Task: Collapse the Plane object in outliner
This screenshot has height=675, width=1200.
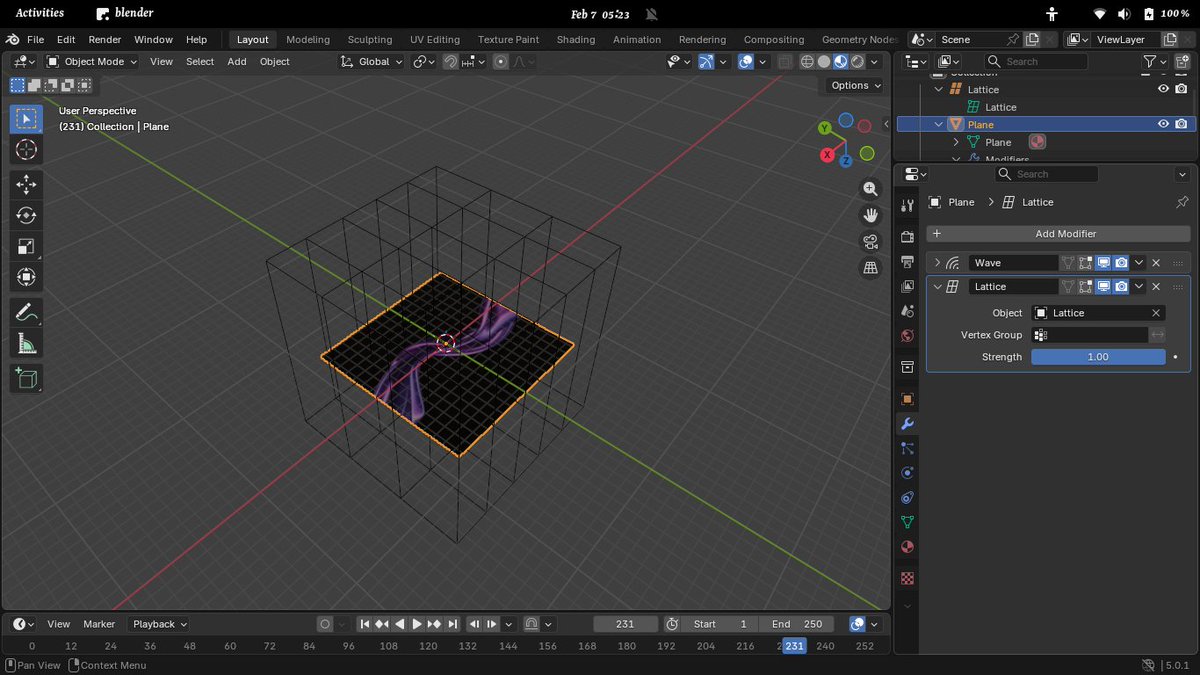Action: click(938, 124)
